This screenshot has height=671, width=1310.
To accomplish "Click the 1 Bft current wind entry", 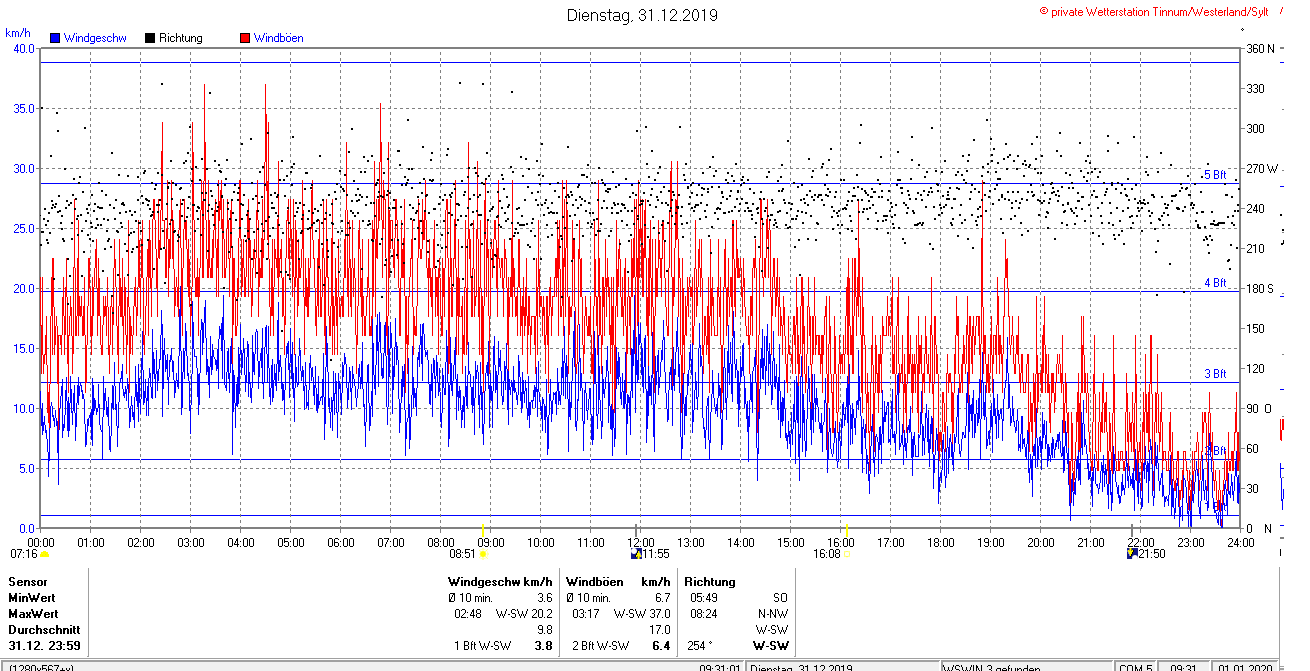I will (483, 646).
